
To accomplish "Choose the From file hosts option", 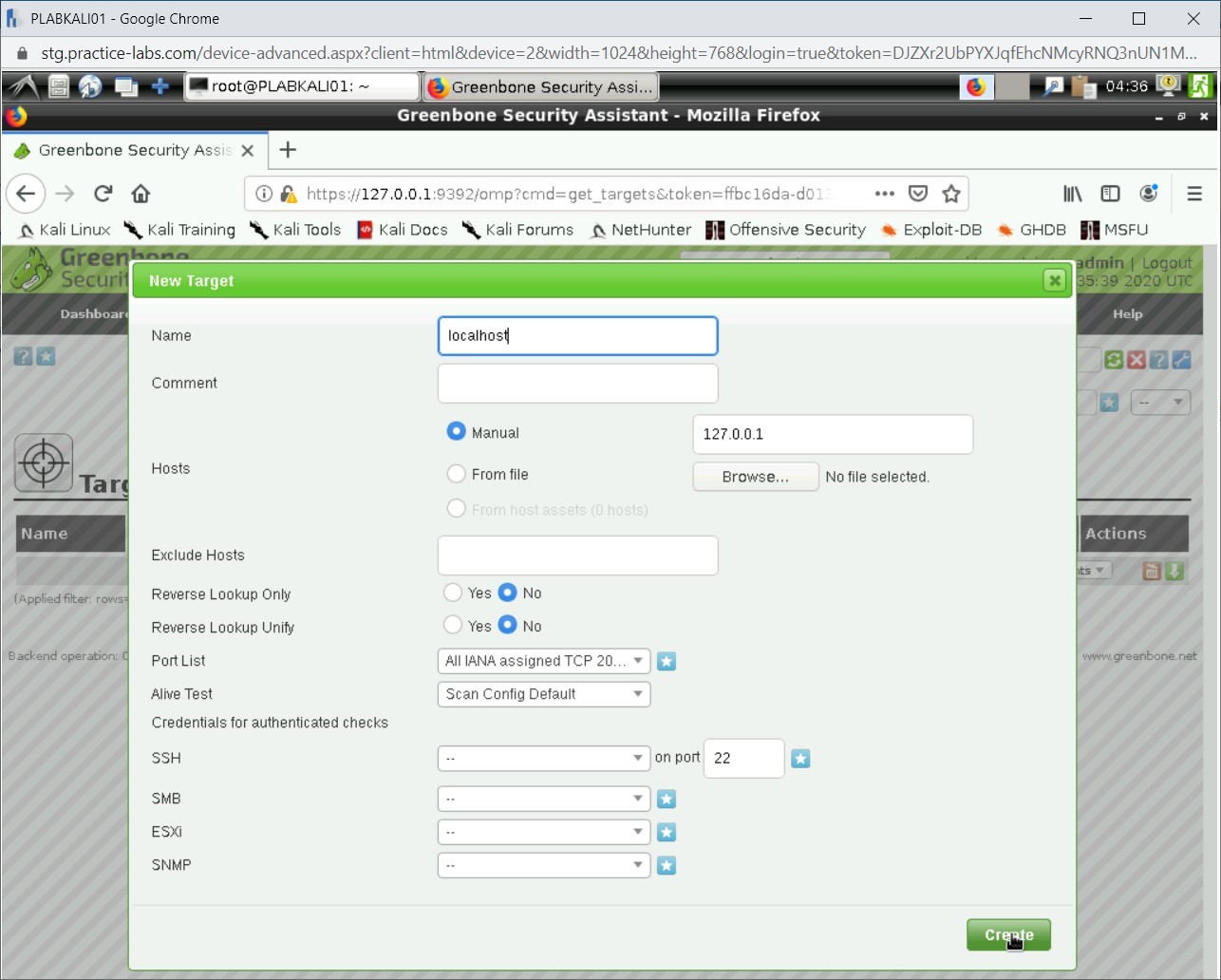I will 457,474.
